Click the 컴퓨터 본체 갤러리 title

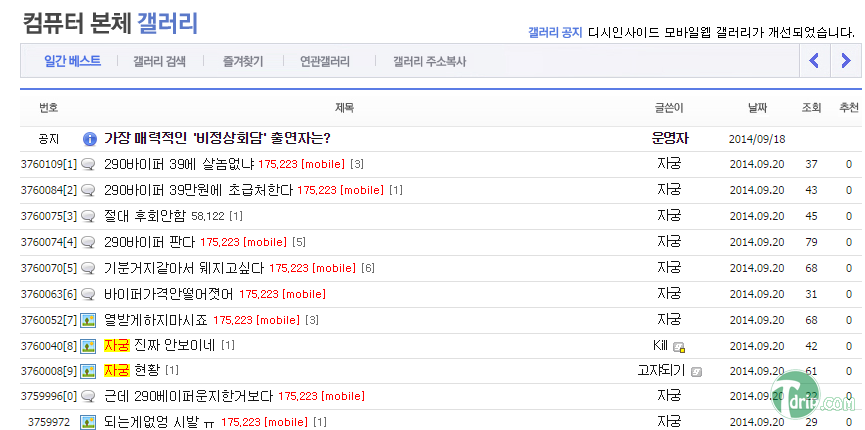click(x=110, y=23)
